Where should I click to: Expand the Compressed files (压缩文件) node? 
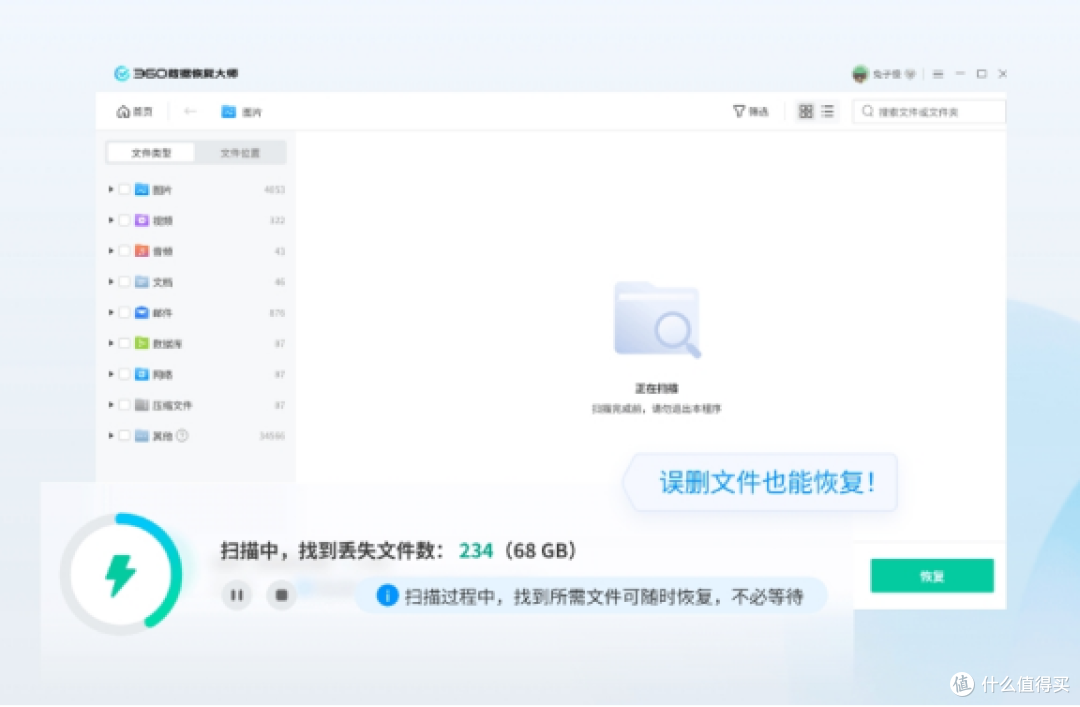(110, 405)
